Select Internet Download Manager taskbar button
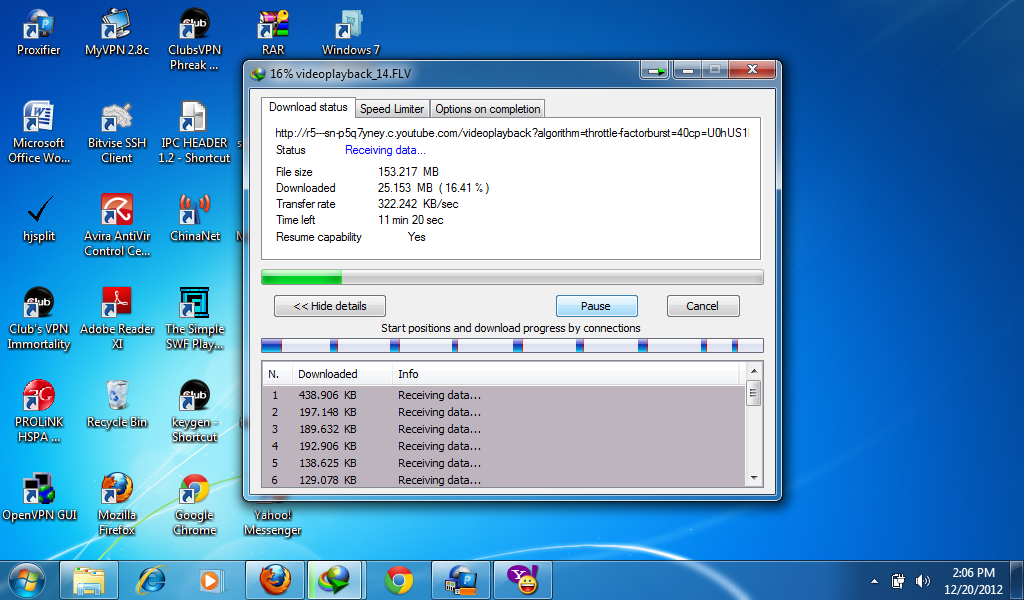This screenshot has height=600, width=1024. (x=334, y=580)
